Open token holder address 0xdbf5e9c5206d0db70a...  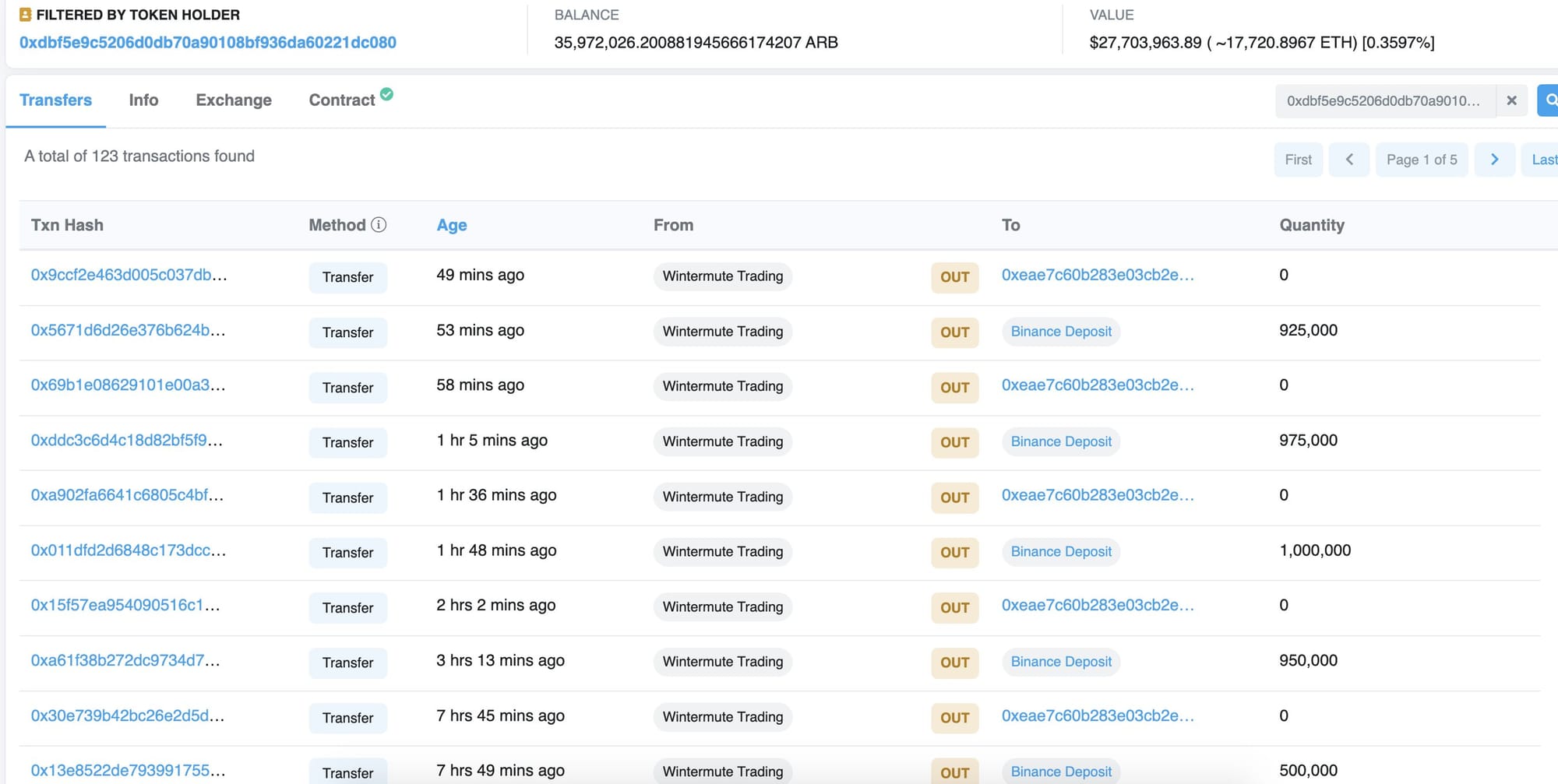[208, 43]
